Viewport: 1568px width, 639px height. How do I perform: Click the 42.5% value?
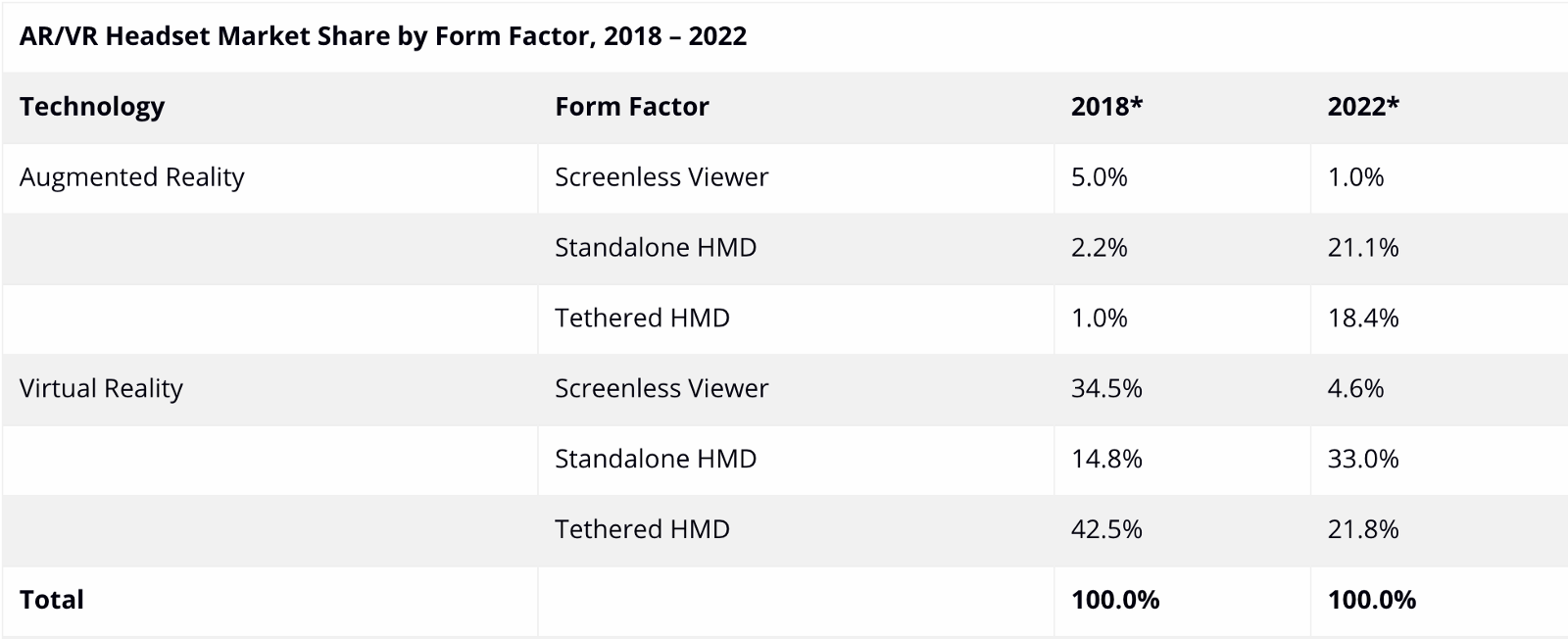pyautogui.click(x=1106, y=530)
